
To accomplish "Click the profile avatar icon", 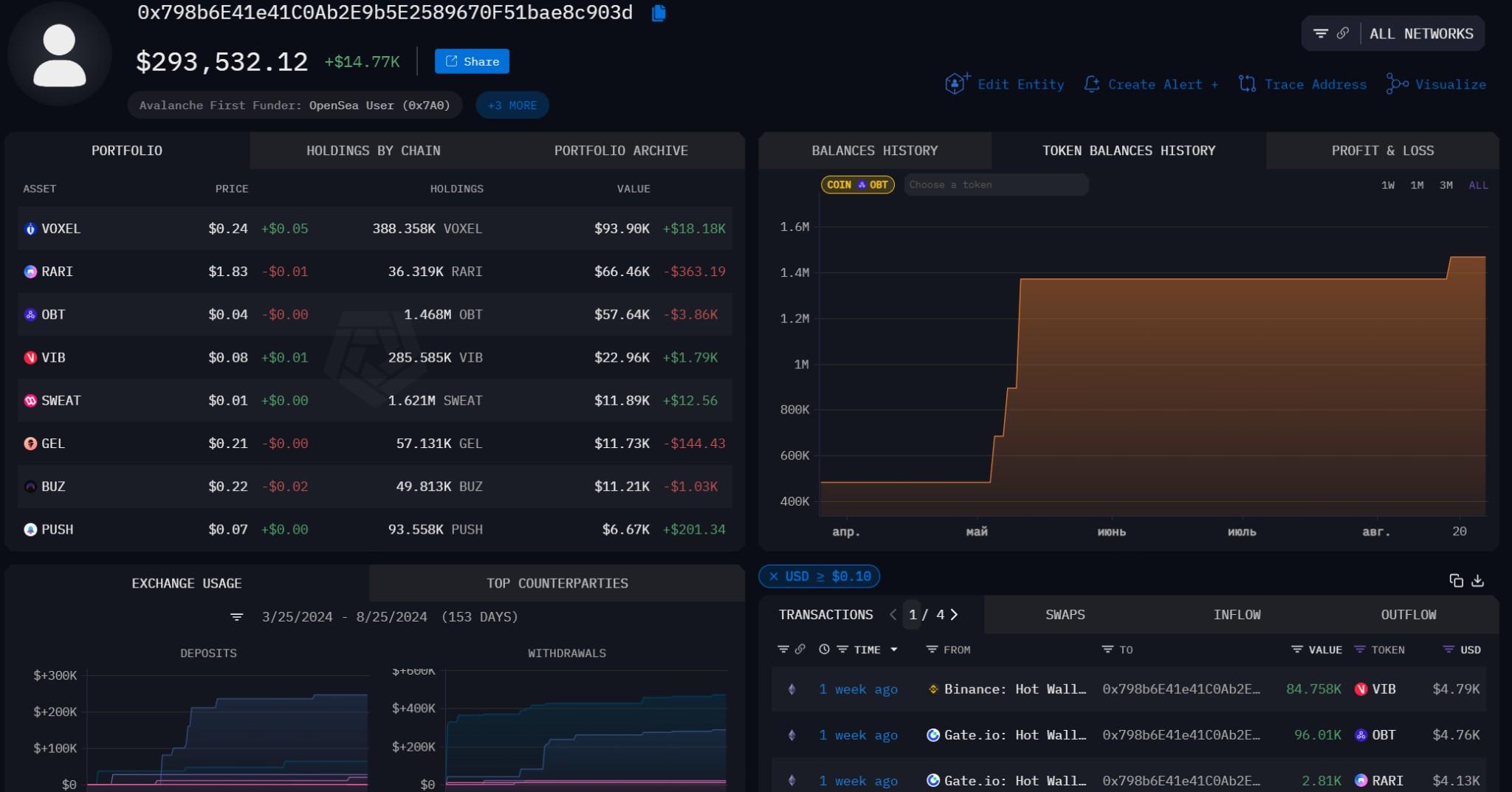I will (60, 55).
